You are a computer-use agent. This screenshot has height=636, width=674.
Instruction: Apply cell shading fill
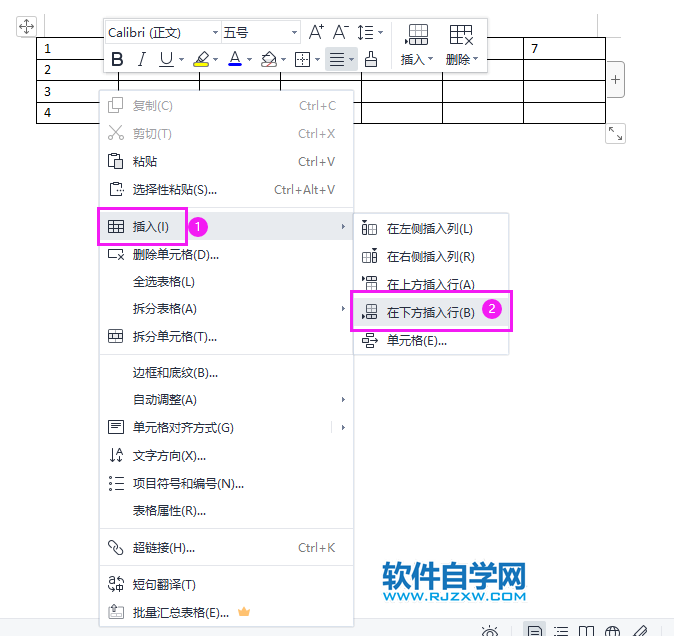click(x=269, y=59)
